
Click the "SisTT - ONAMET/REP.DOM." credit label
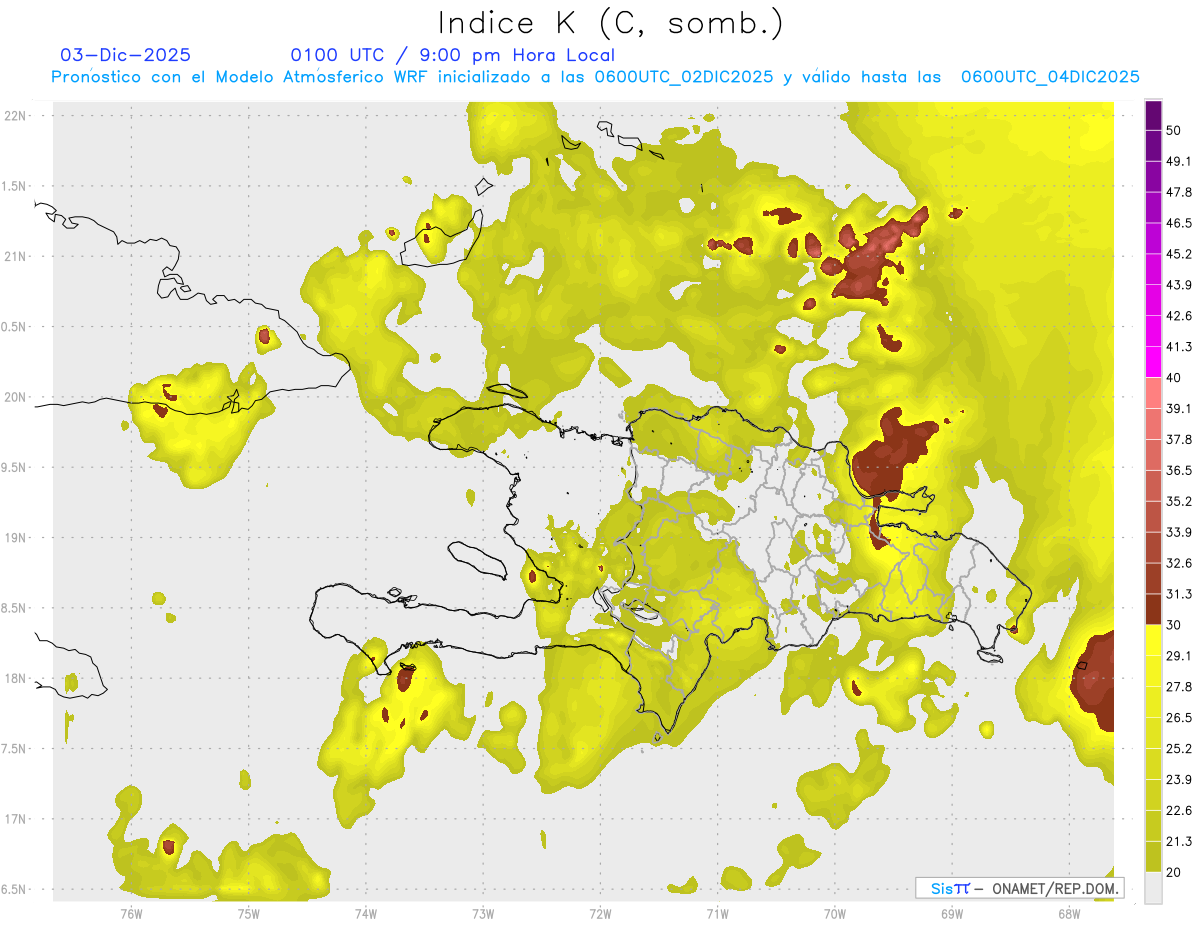tap(1019, 888)
